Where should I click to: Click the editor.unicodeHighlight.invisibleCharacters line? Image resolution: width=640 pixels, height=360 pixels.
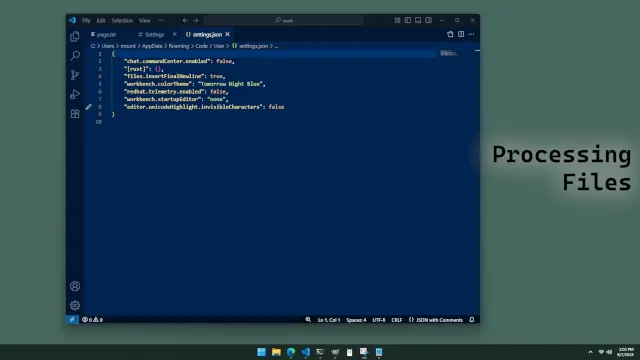(204, 107)
